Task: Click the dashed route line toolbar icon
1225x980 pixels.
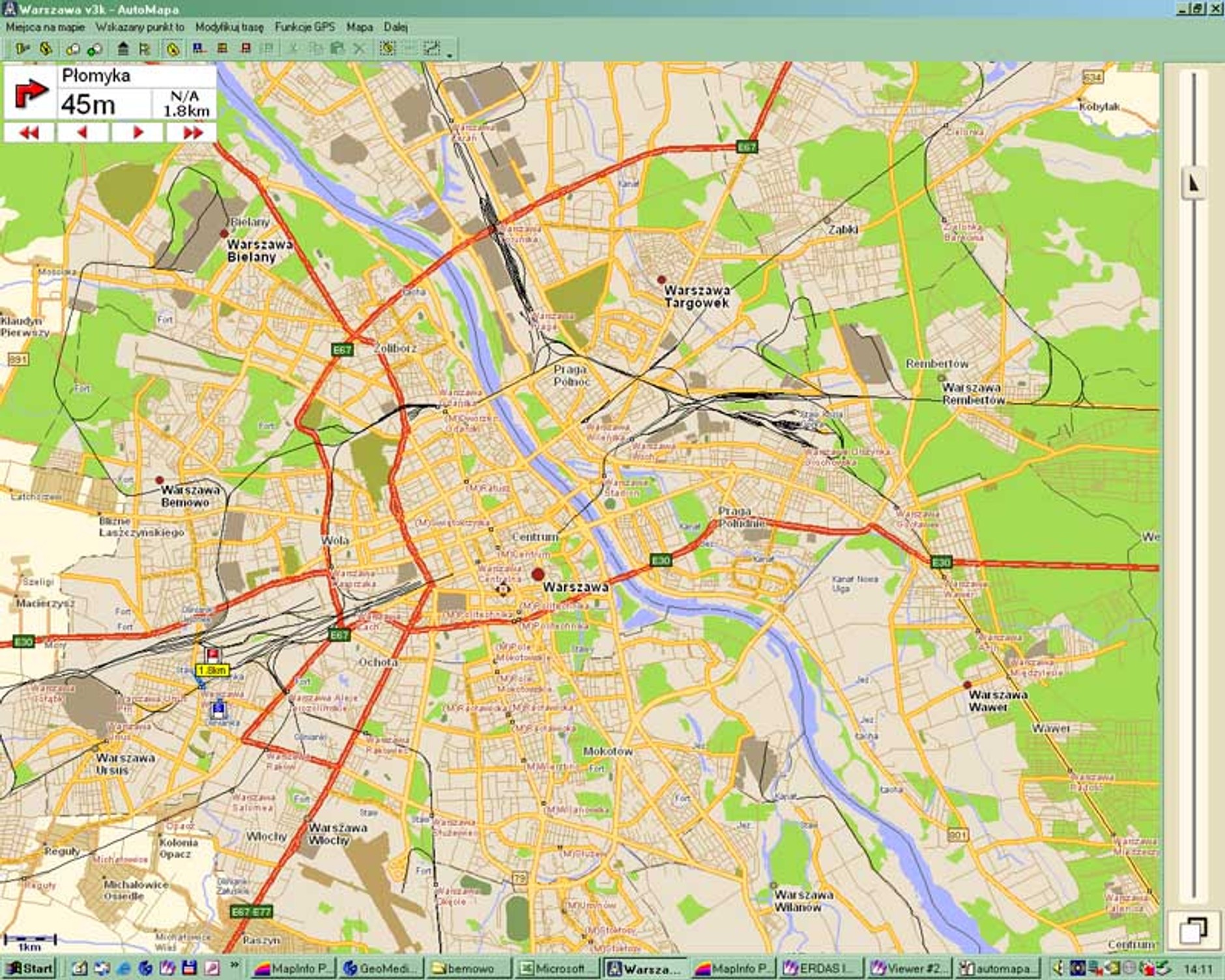Action: tap(431, 49)
